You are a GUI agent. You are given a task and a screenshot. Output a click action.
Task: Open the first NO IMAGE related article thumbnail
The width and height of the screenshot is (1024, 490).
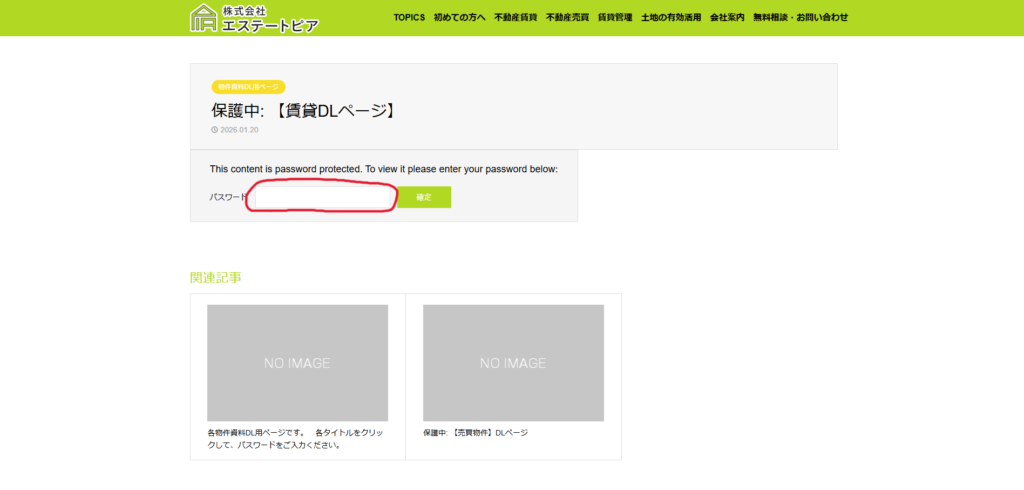pos(297,362)
